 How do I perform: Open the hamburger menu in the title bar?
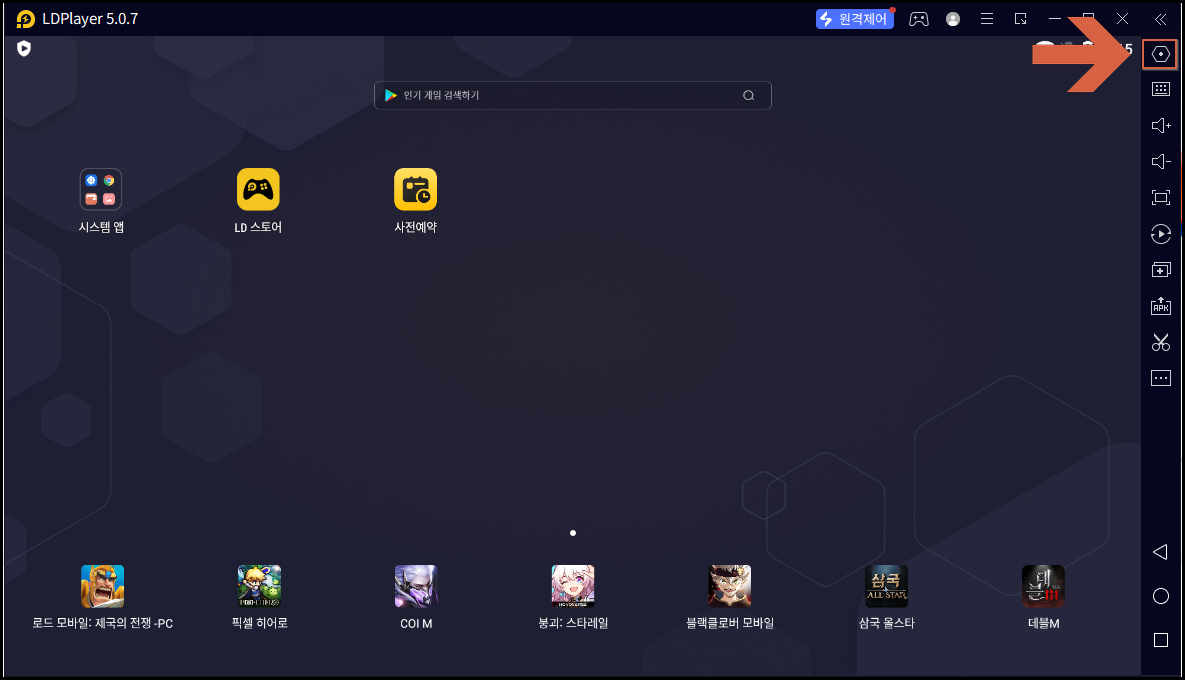[987, 19]
